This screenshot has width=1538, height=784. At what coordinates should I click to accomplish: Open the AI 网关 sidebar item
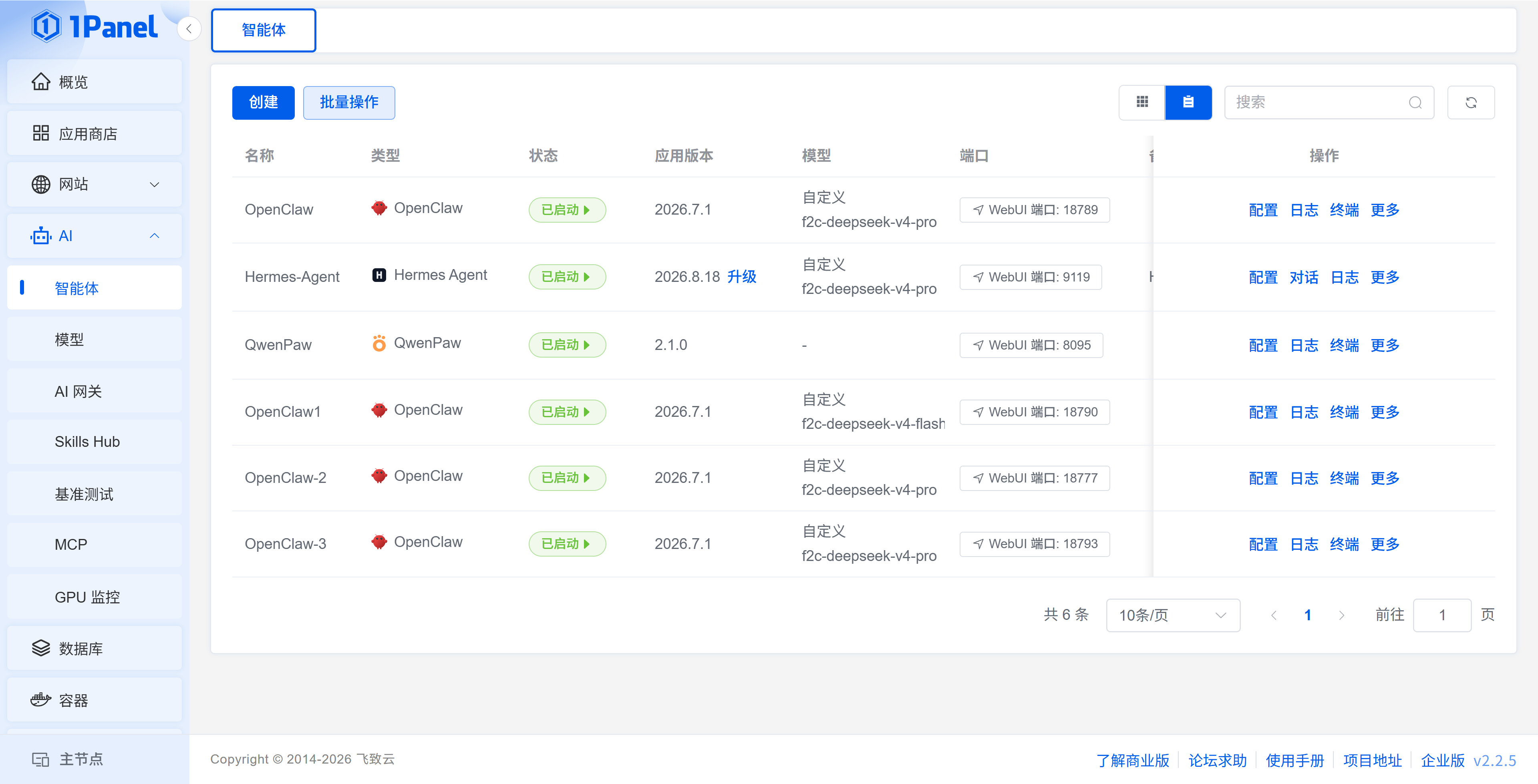point(95,391)
